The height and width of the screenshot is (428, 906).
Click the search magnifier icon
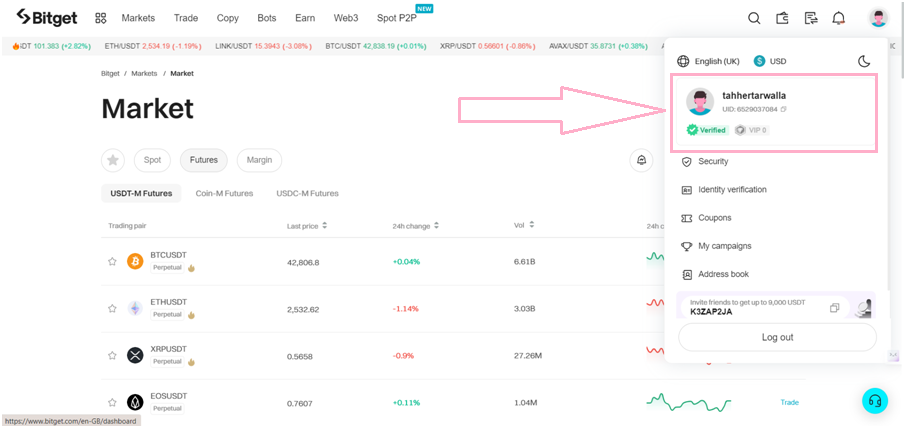pyautogui.click(x=754, y=18)
